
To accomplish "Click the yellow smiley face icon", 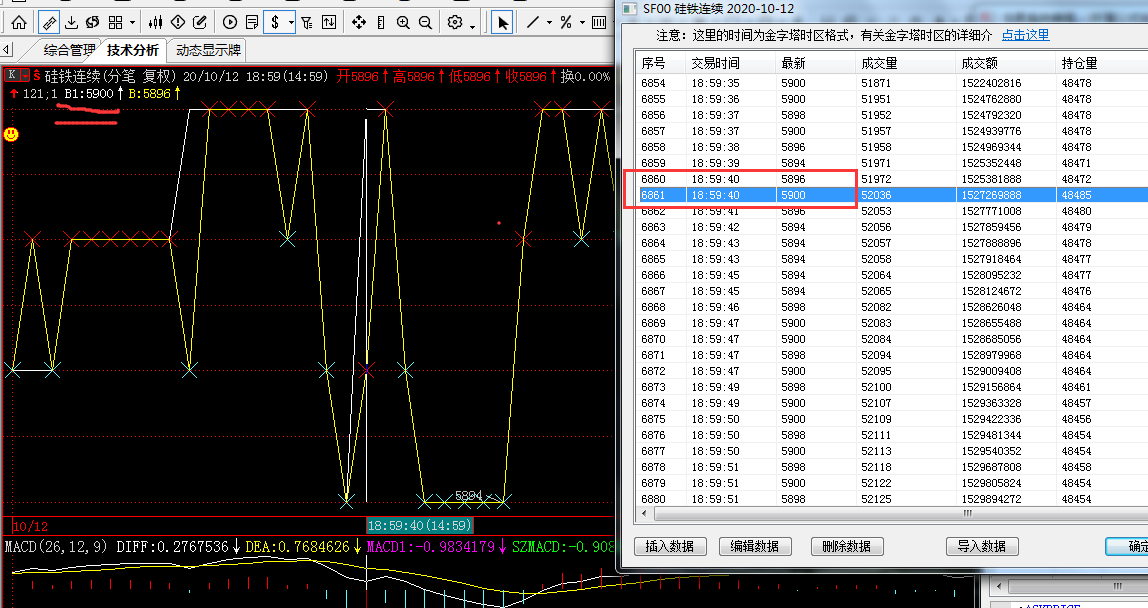I will (11, 133).
